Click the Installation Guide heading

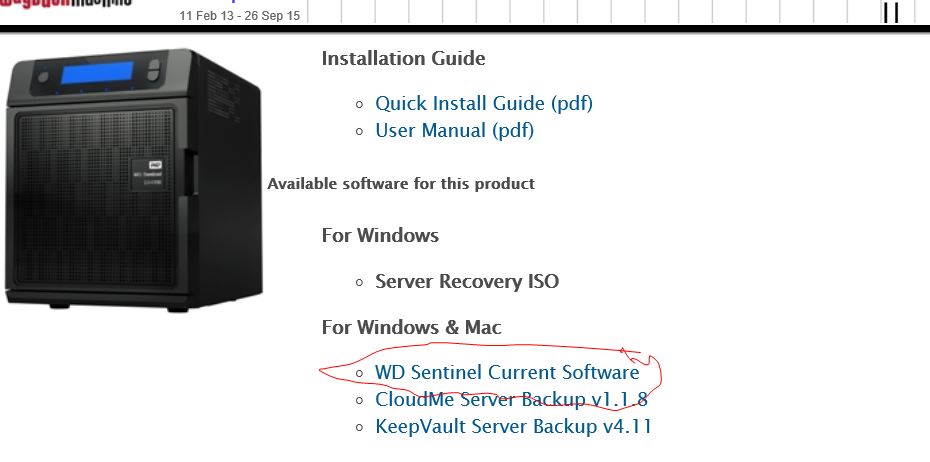(x=403, y=58)
